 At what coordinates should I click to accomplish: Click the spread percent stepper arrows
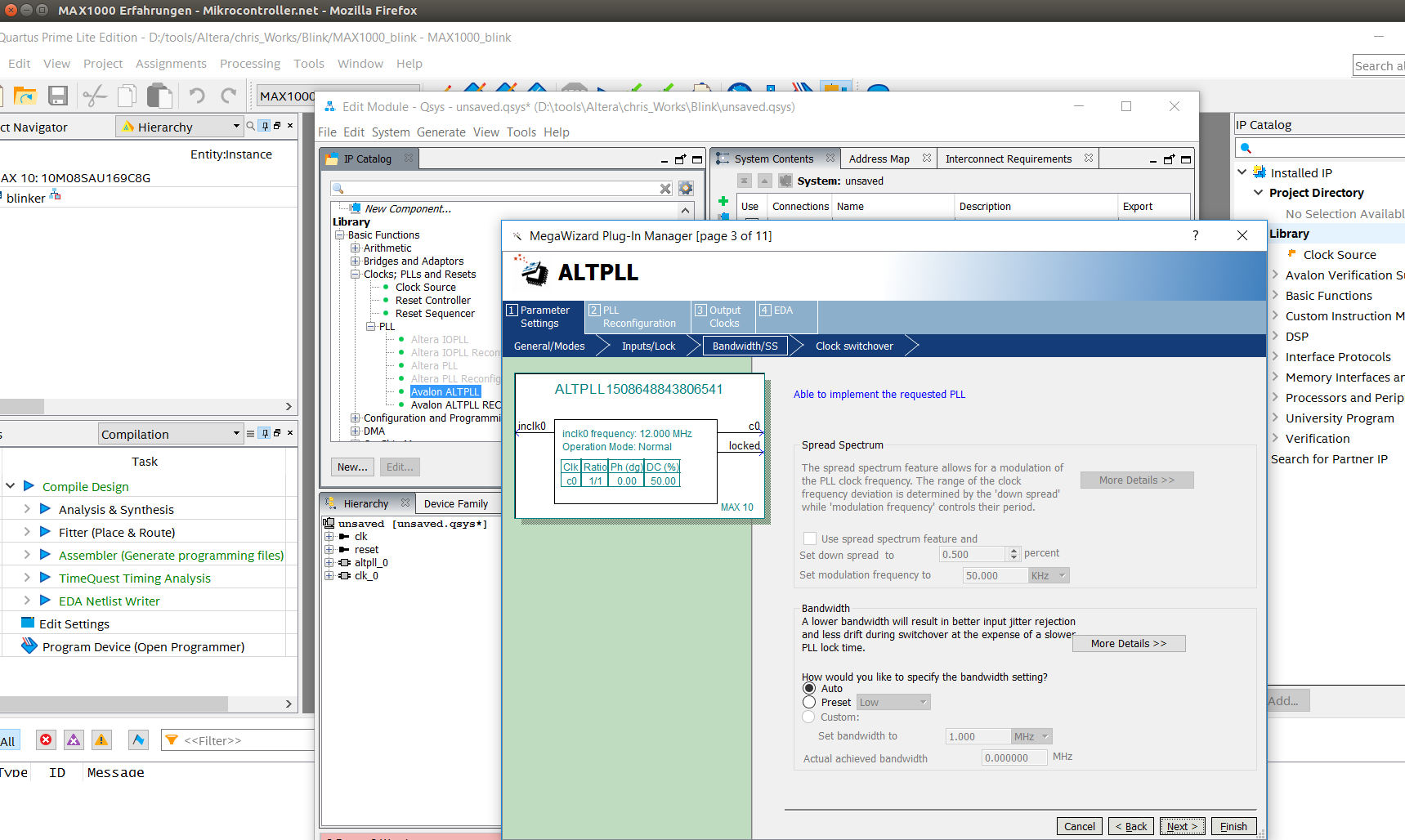pyautogui.click(x=1014, y=554)
